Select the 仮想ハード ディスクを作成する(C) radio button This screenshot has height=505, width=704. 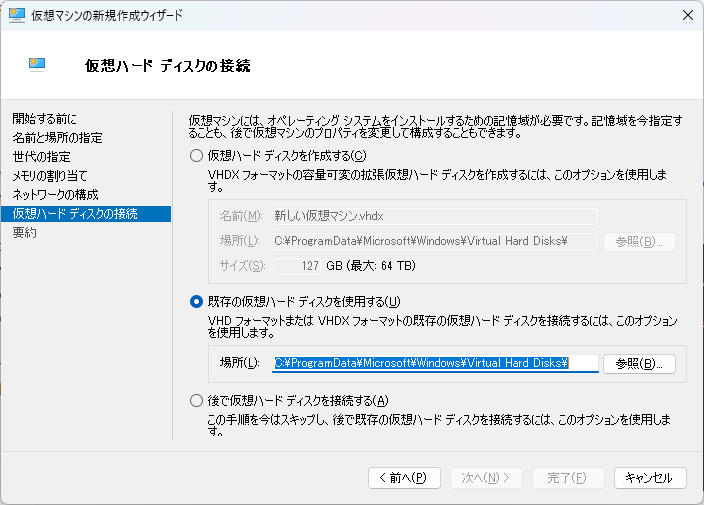click(196, 155)
